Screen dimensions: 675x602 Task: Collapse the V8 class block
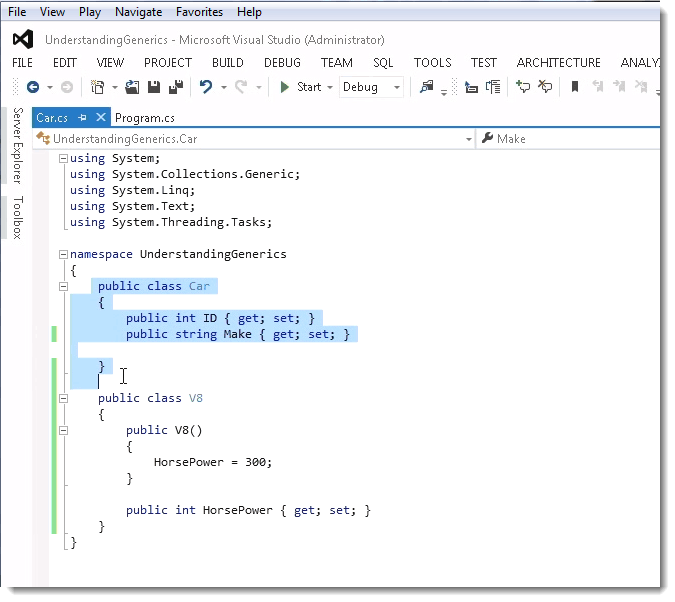coord(63,398)
